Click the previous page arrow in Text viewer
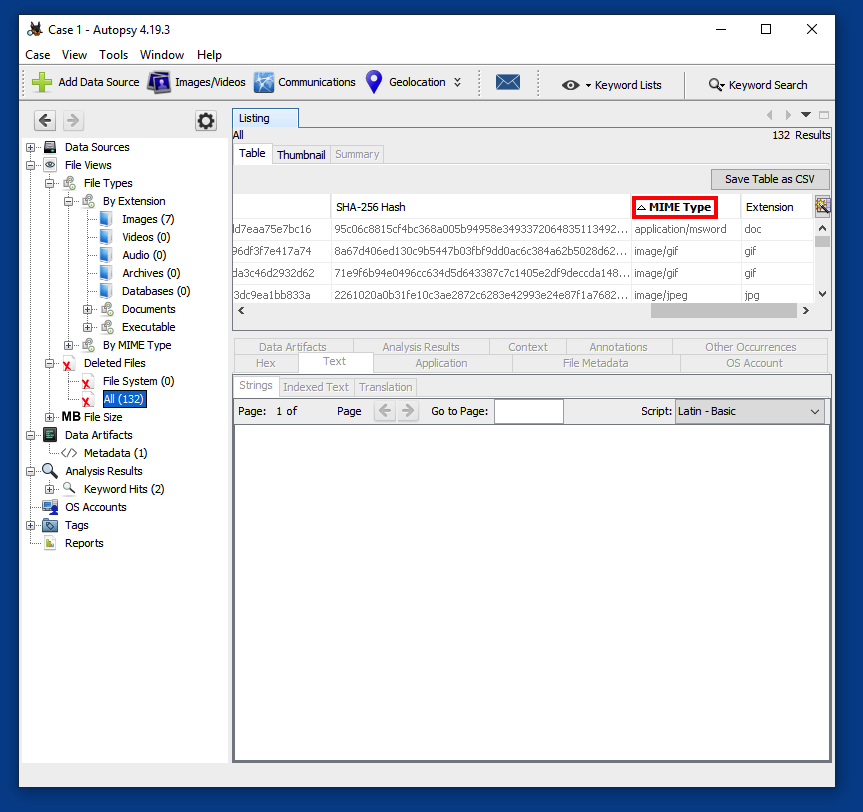 pyautogui.click(x=385, y=411)
